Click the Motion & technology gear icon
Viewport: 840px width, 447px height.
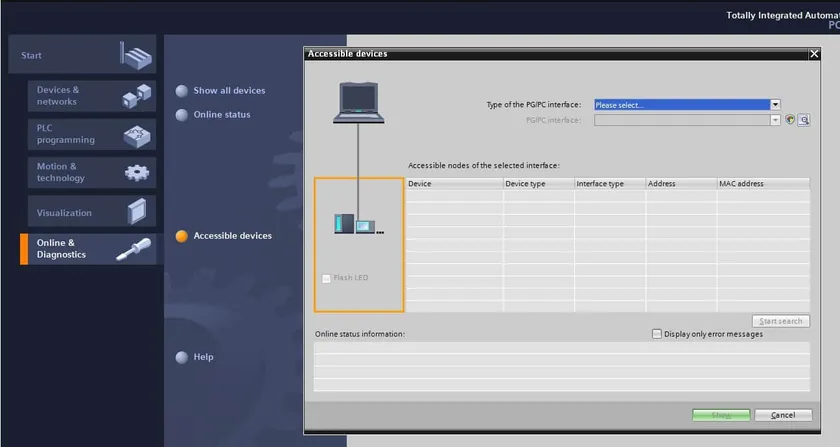[137, 173]
